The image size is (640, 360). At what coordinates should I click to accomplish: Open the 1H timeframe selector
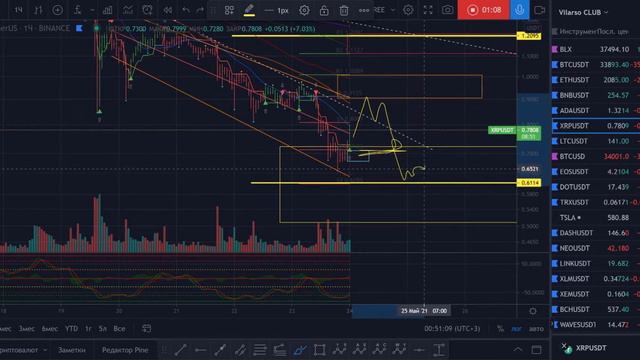coord(18,10)
